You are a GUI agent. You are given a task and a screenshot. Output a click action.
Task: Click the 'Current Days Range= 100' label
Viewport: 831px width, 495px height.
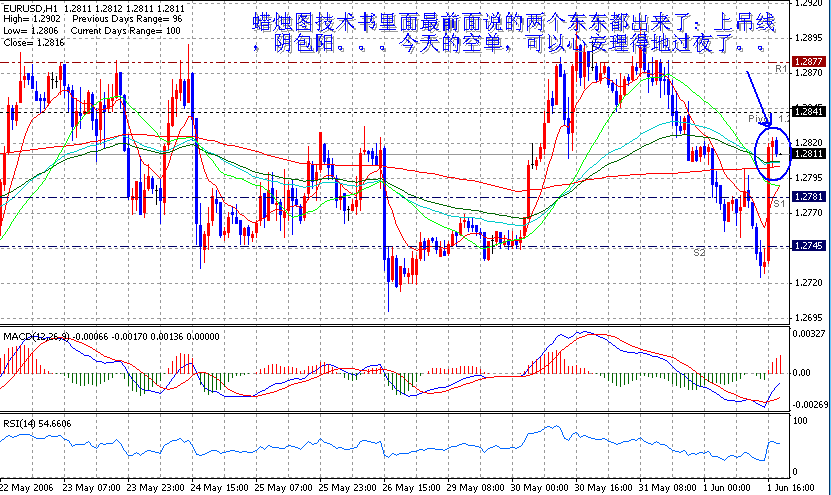126,31
